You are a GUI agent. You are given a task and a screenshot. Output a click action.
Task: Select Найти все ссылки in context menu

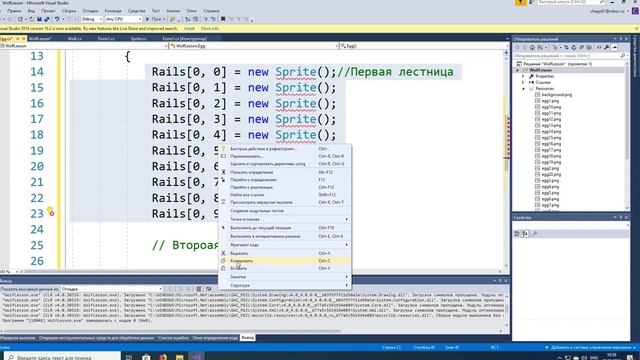pyautogui.click(x=284, y=195)
